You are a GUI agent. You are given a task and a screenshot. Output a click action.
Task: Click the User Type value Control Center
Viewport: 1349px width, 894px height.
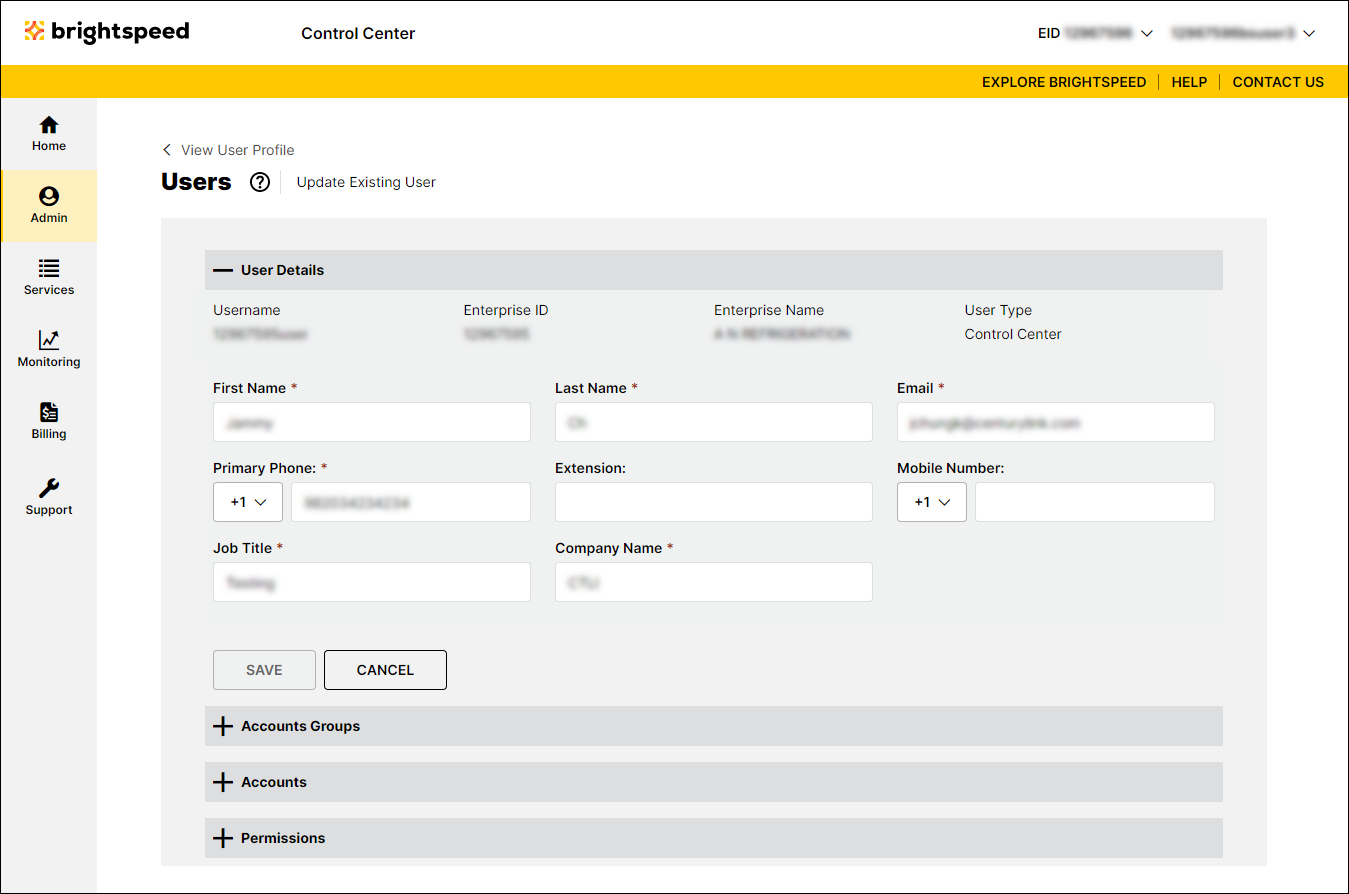click(1013, 334)
